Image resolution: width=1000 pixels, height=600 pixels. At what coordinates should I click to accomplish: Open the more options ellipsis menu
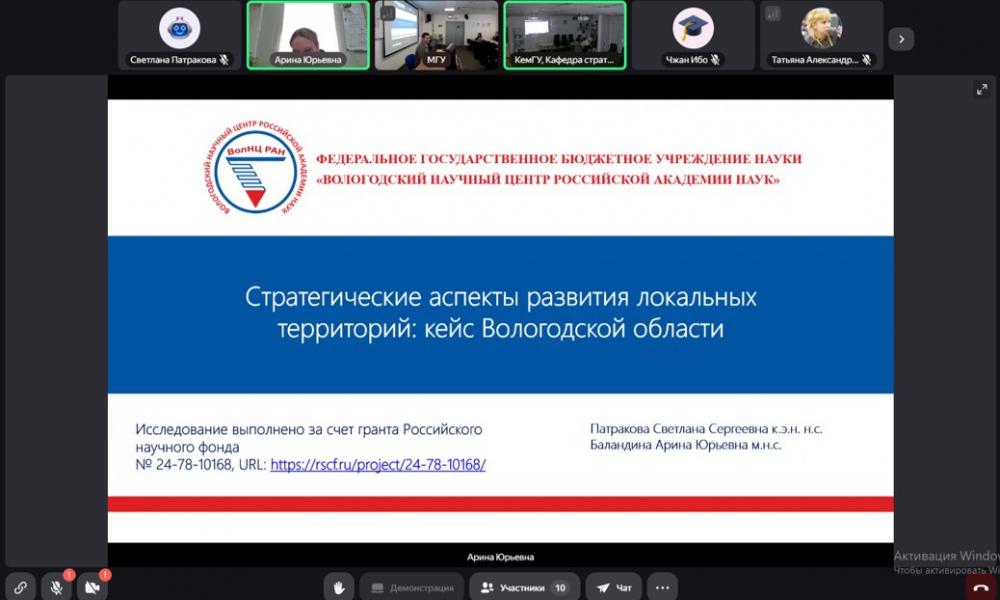[x=663, y=588]
